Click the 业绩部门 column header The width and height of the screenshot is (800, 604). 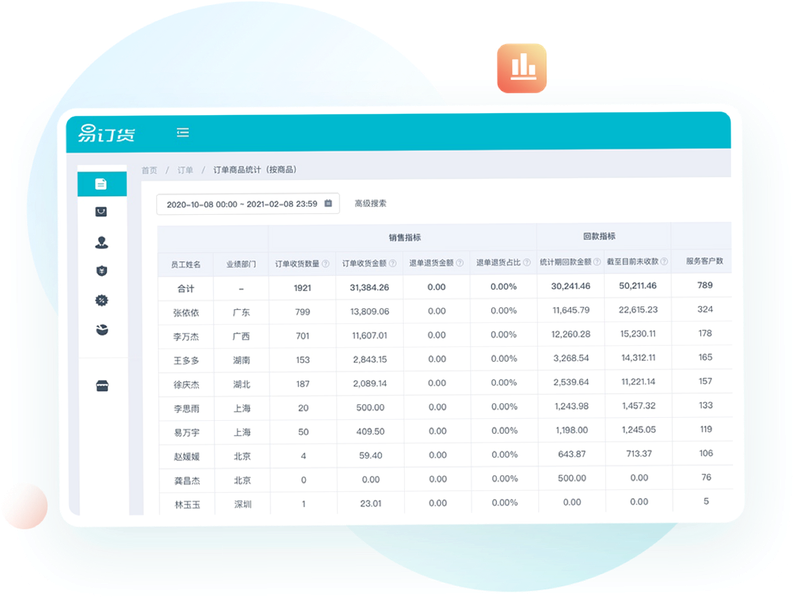(x=241, y=264)
